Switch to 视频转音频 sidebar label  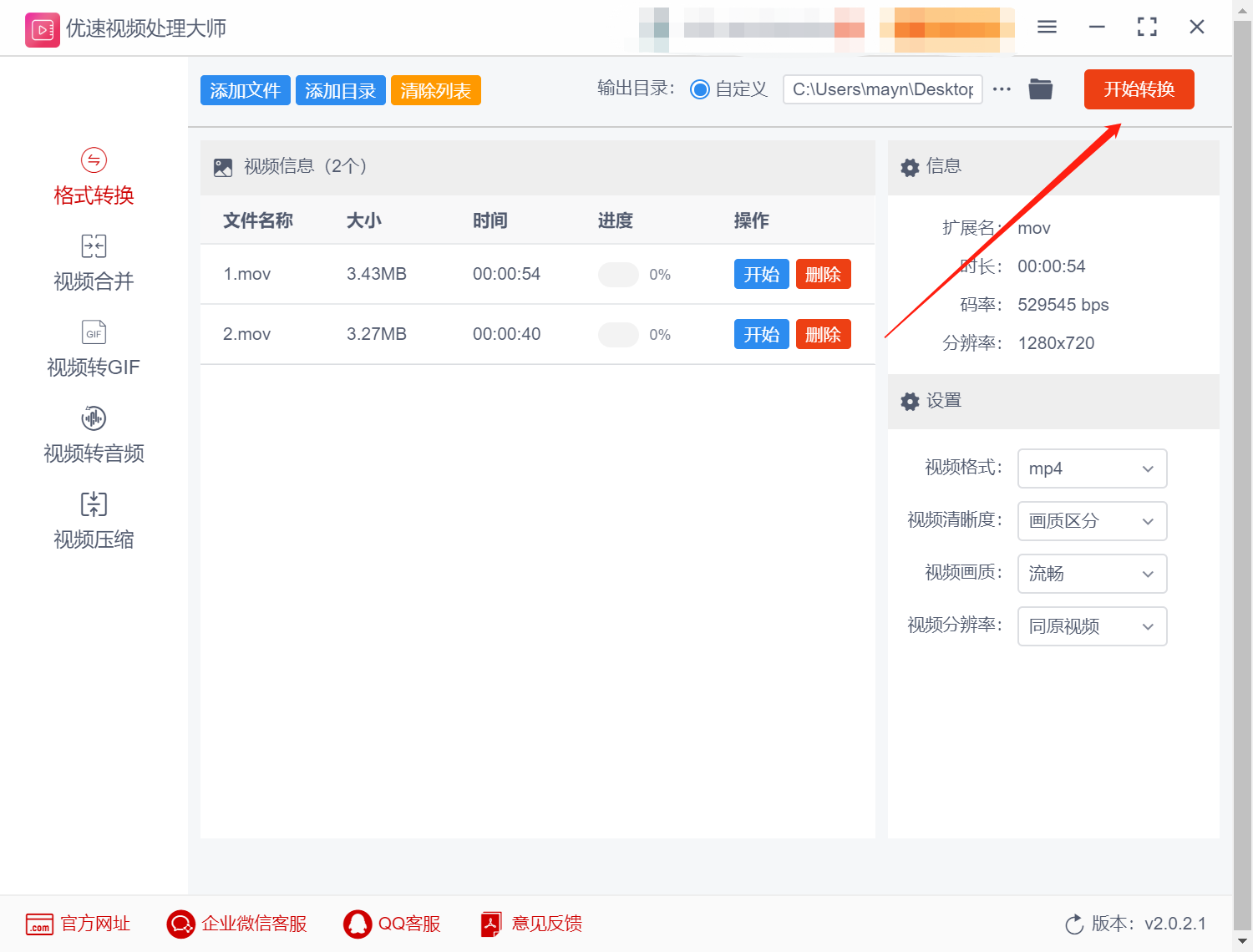pos(94,453)
